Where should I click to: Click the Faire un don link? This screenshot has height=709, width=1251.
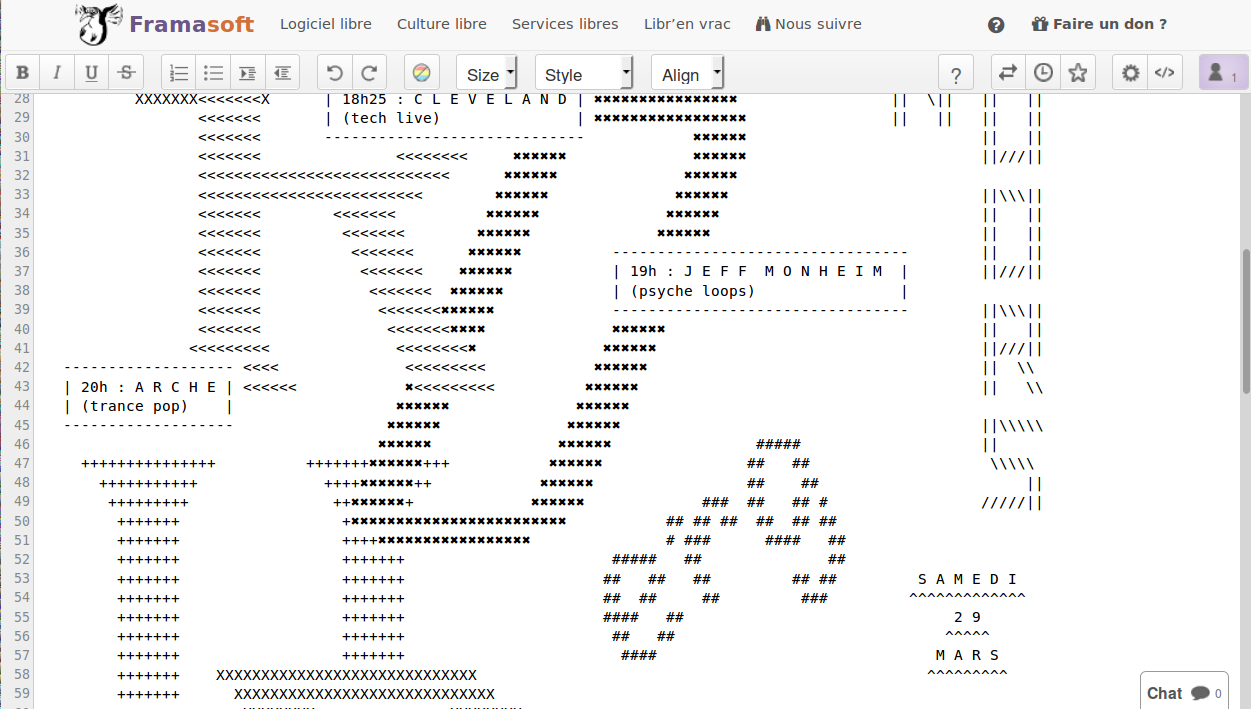click(x=1099, y=24)
